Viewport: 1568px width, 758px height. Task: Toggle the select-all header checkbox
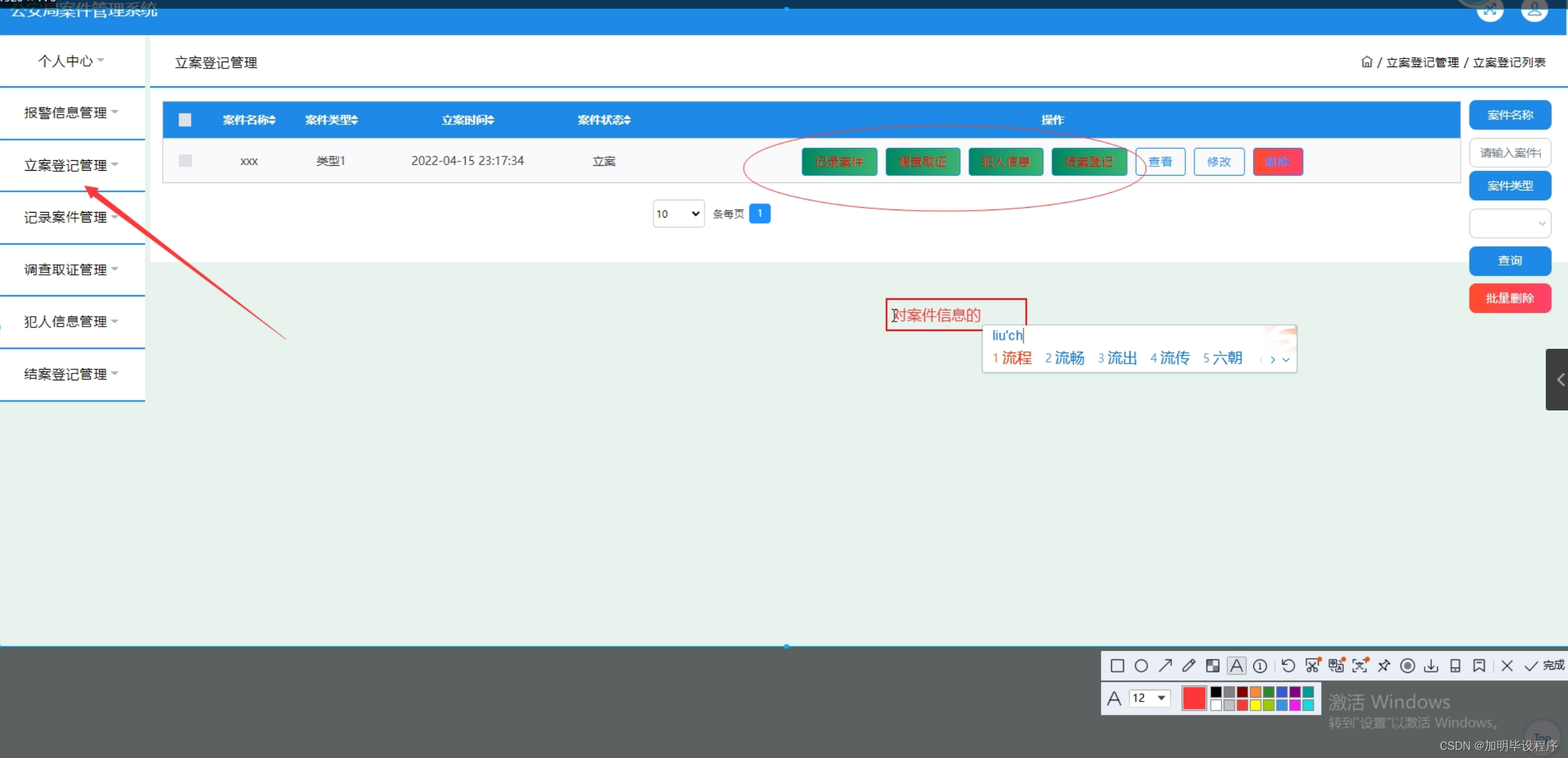click(185, 120)
